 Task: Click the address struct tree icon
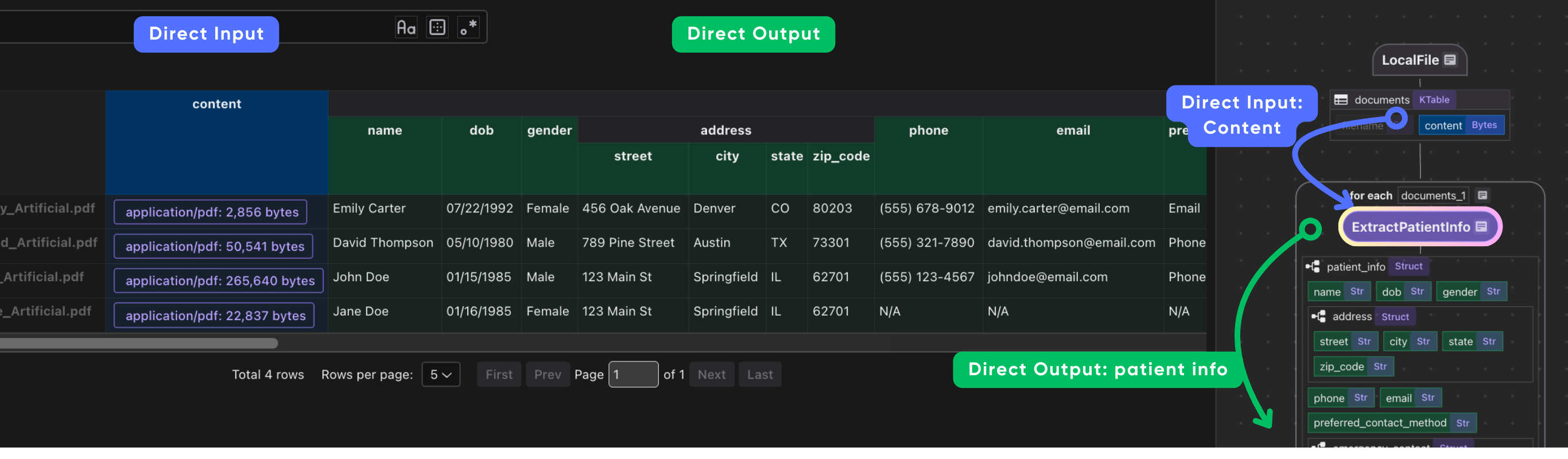(1318, 317)
